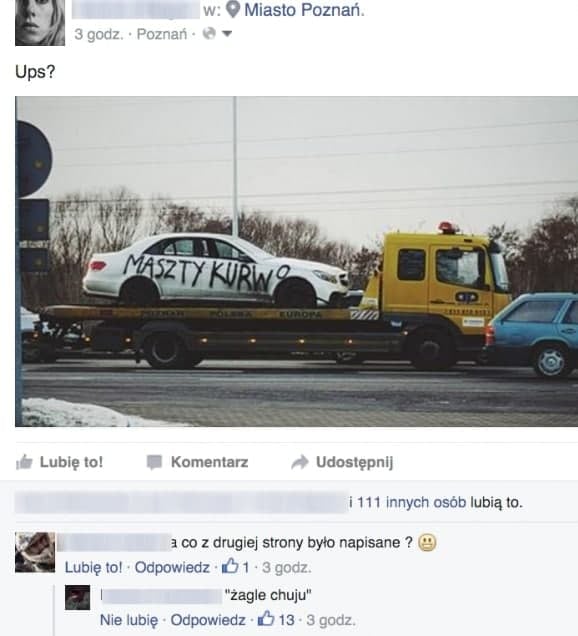Click the first commenter's avatar
This screenshot has width=578, height=636.
click(35, 552)
